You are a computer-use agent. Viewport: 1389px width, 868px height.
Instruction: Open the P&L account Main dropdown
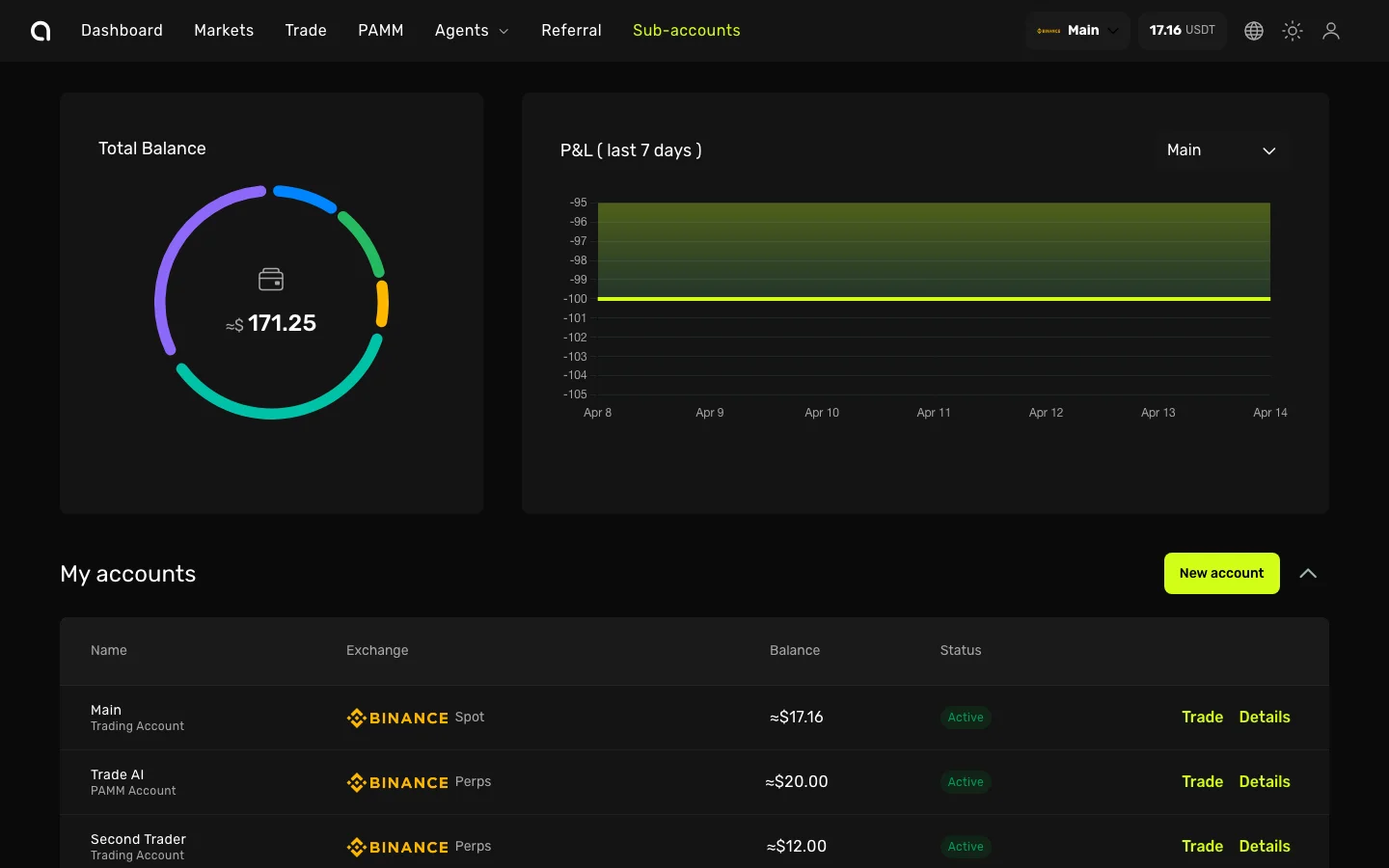click(x=1221, y=150)
